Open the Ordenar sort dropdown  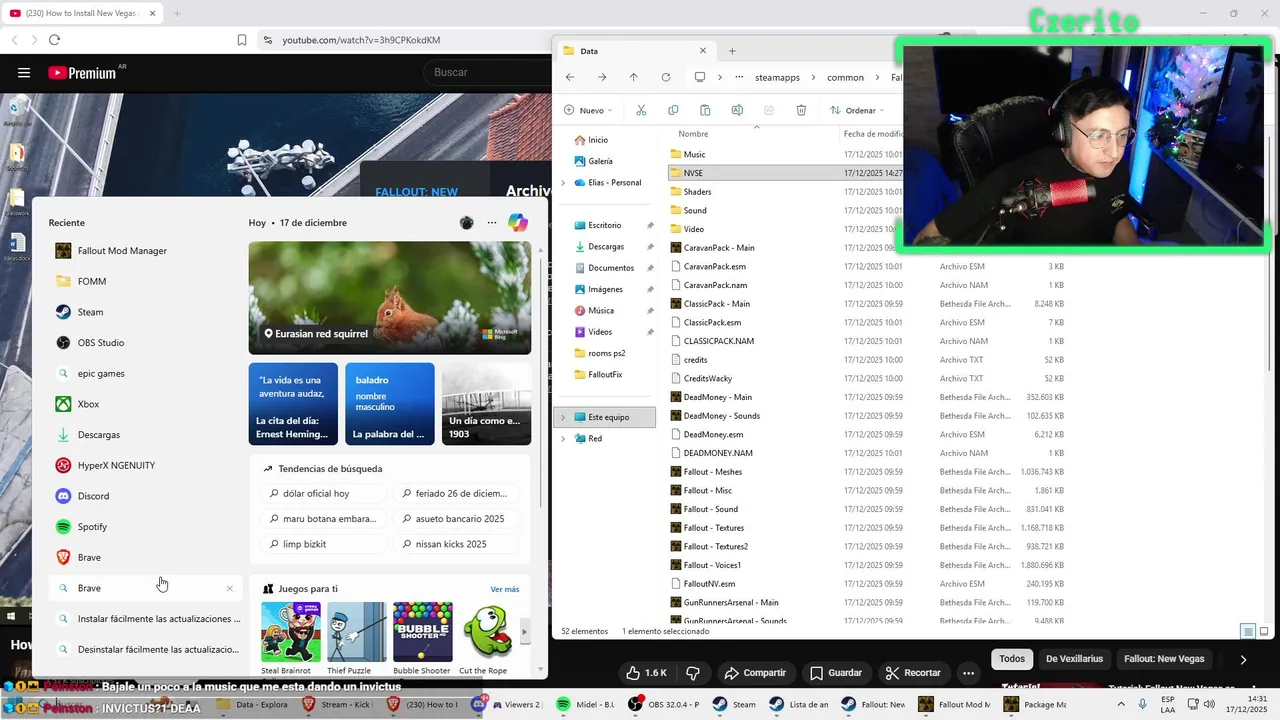[857, 110]
